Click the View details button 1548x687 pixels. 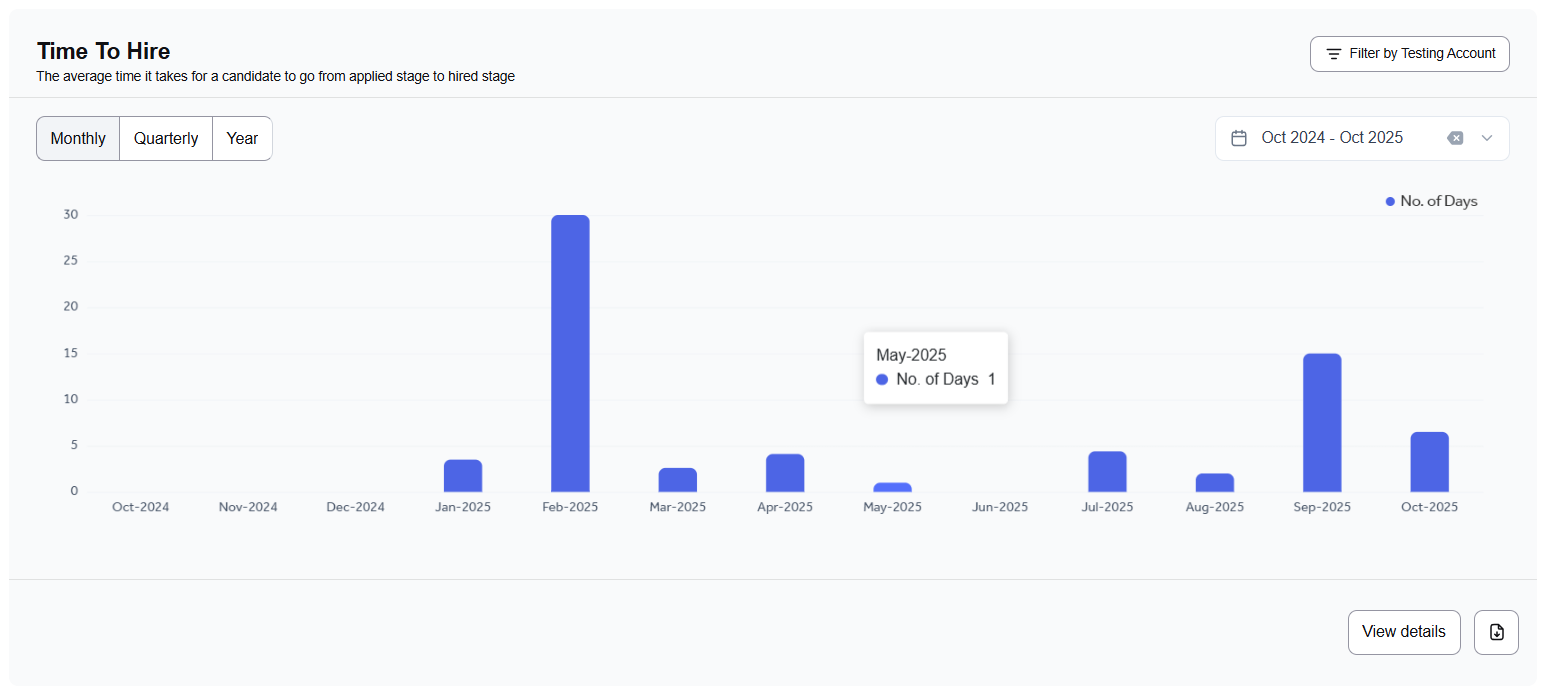point(1403,632)
